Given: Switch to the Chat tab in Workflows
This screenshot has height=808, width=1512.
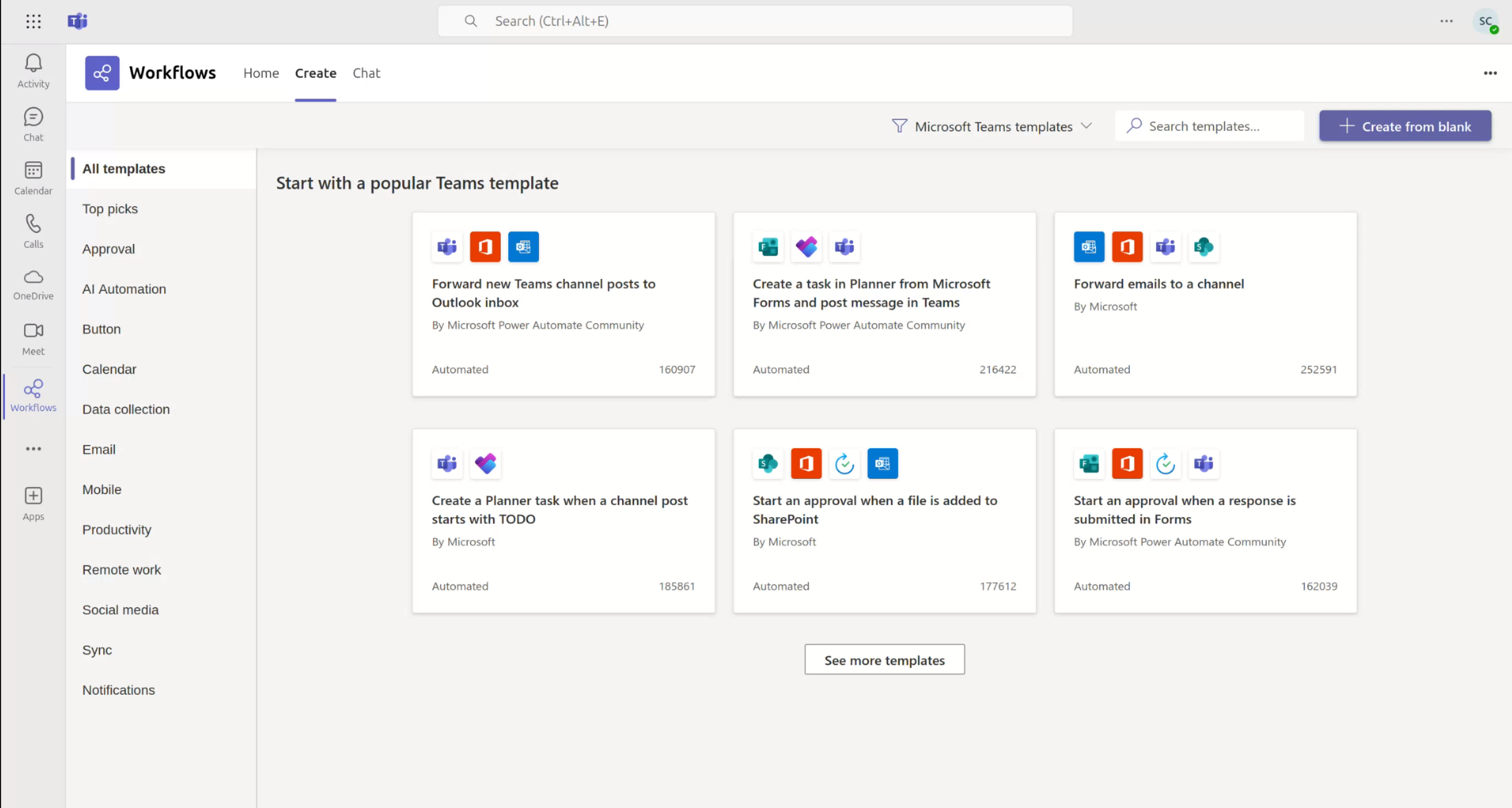Looking at the screenshot, I should tap(366, 73).
